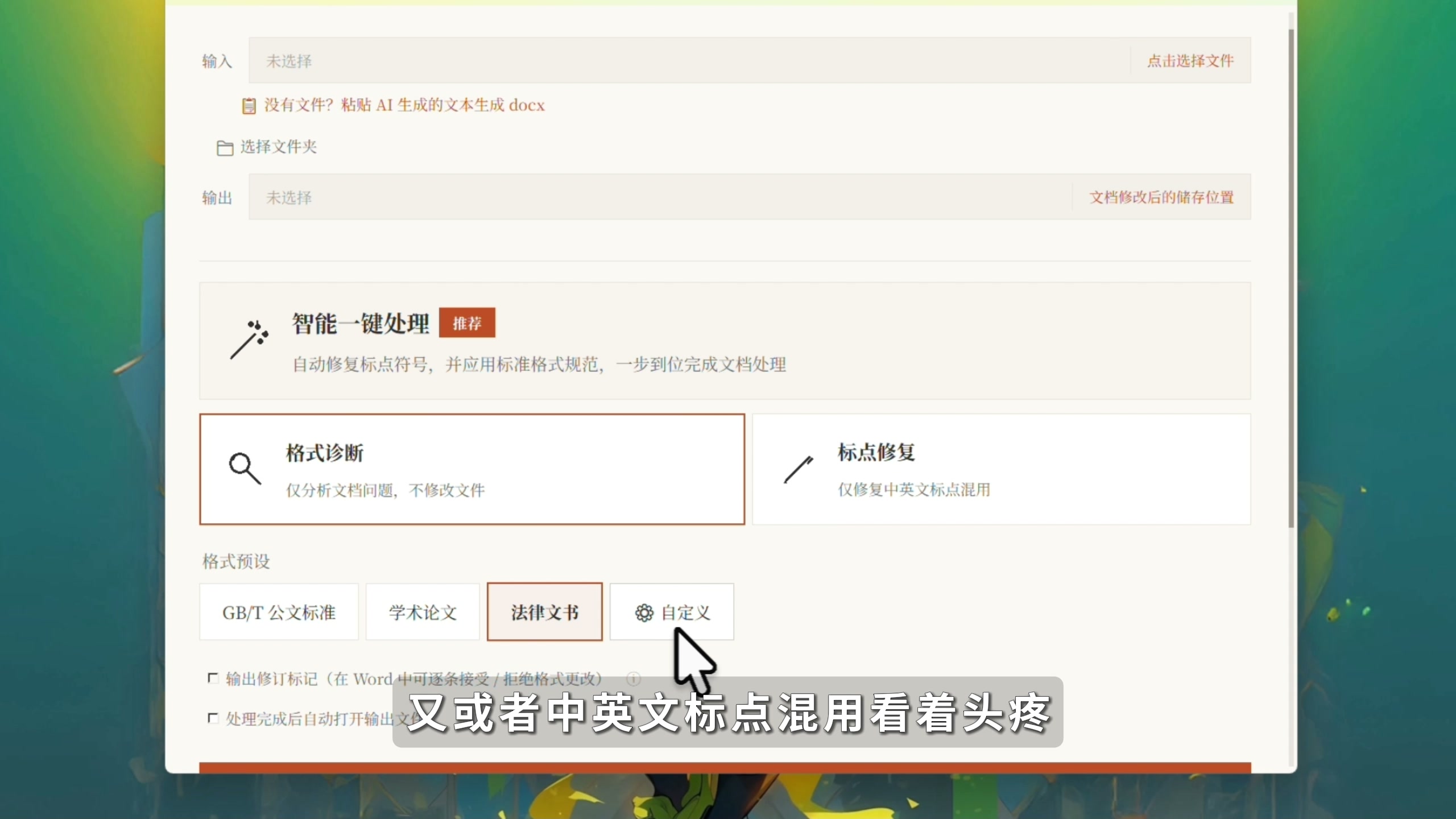Click the orange action bar at bottom
The width and height of the screenshot is (1456, 819).
pyautogui.click(x=725, y=768)
